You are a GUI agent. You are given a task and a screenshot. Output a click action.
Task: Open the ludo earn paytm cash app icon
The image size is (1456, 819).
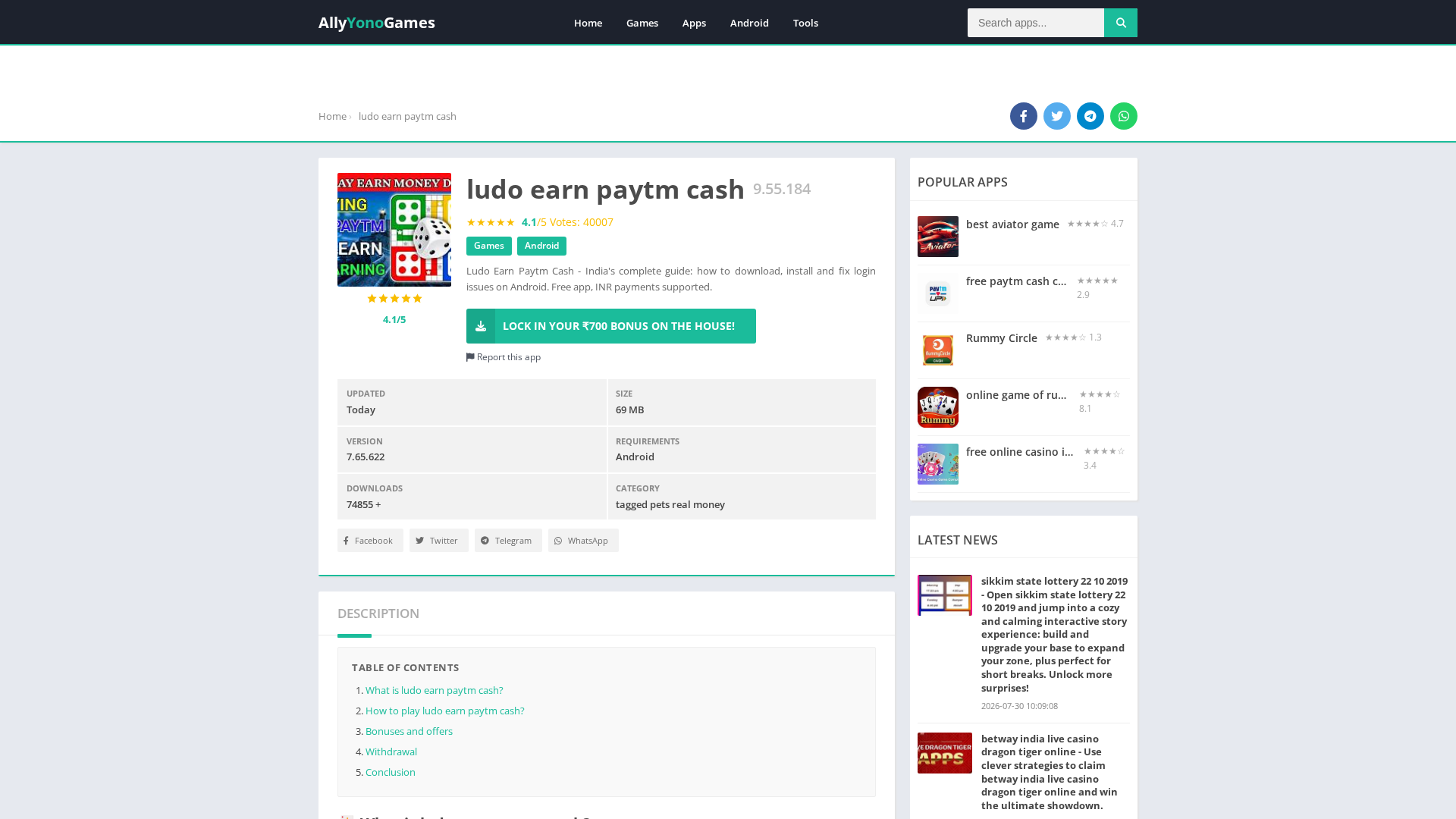coord(394,230)
